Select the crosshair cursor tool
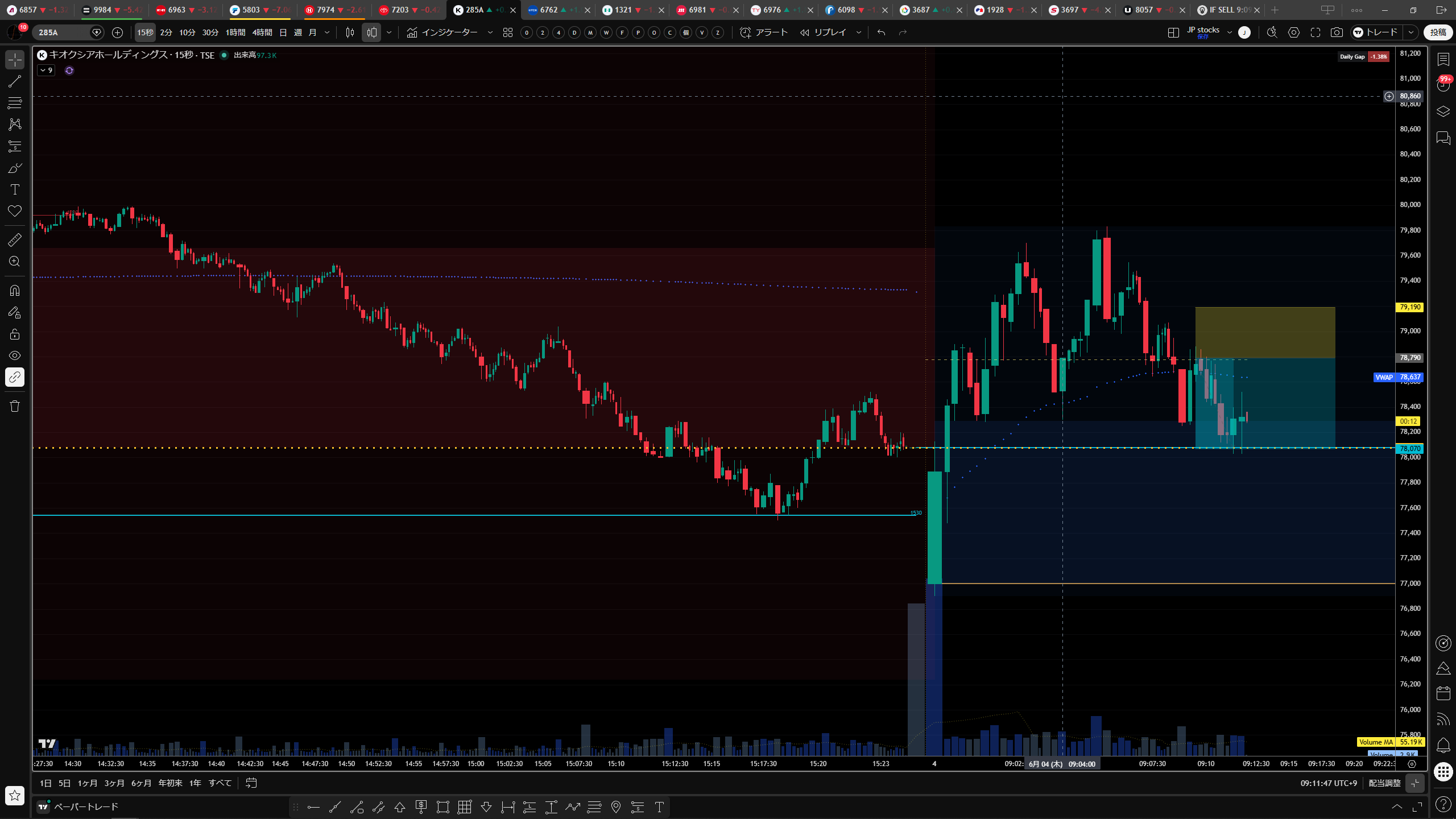Image resolution: width=1456 pixels, height=819 pixels. coord(15,60)
